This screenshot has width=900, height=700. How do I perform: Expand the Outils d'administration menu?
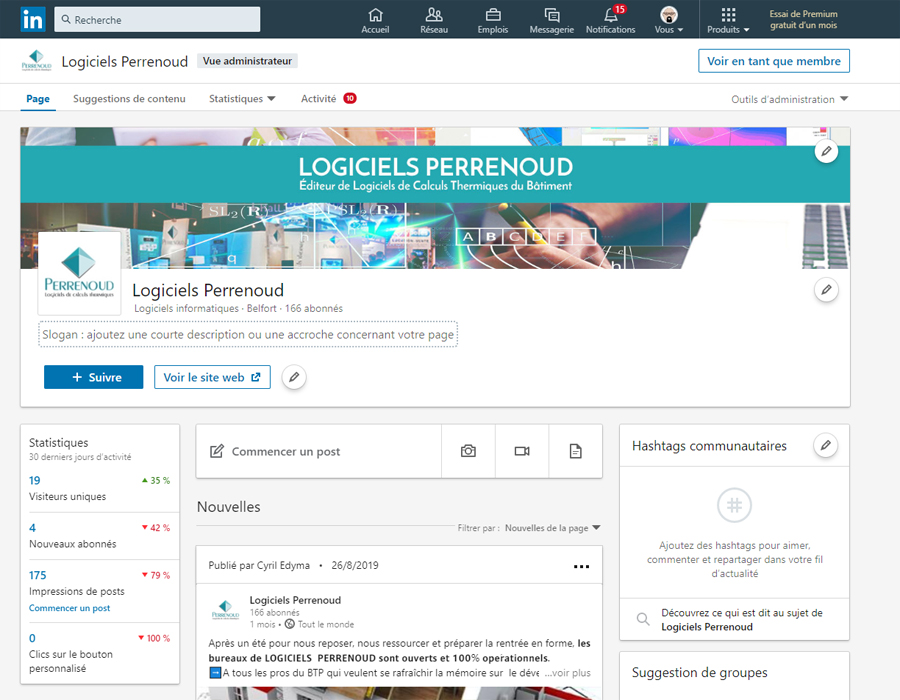(789, 98)
